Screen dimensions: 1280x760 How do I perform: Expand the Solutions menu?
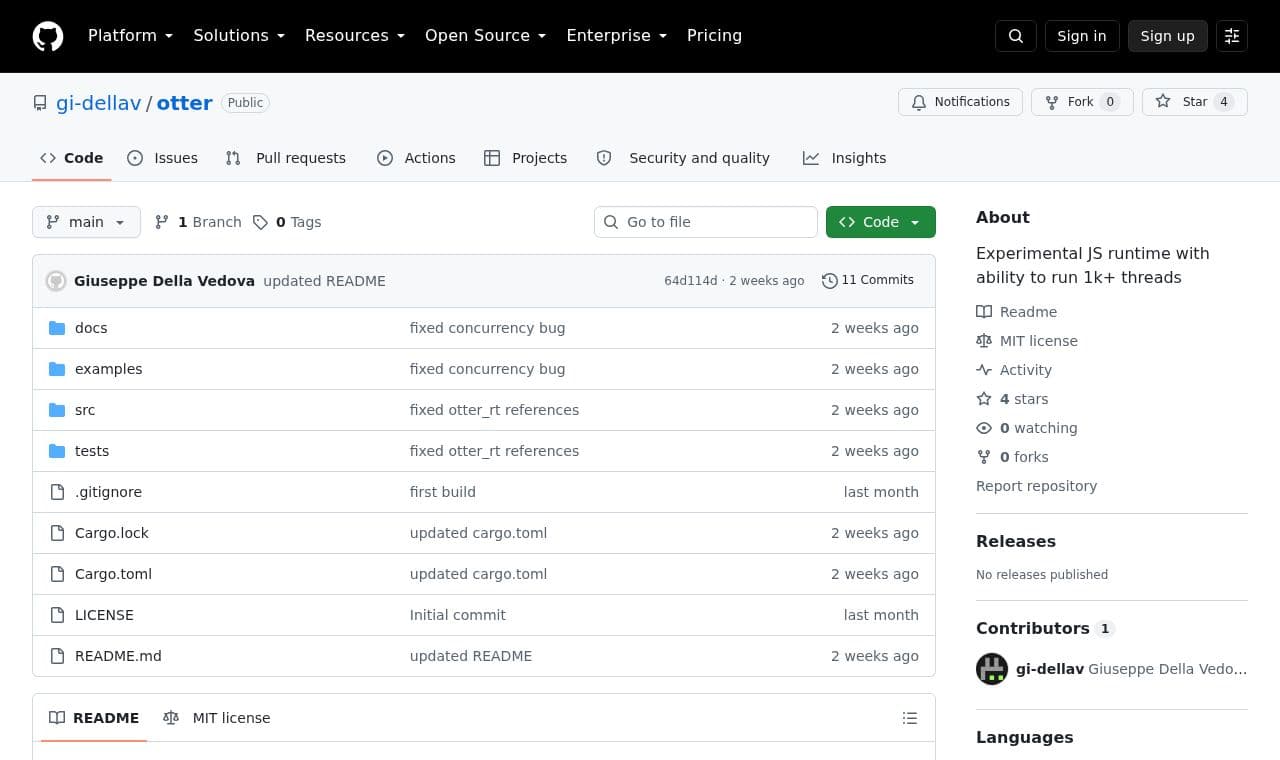pos(239,36)
